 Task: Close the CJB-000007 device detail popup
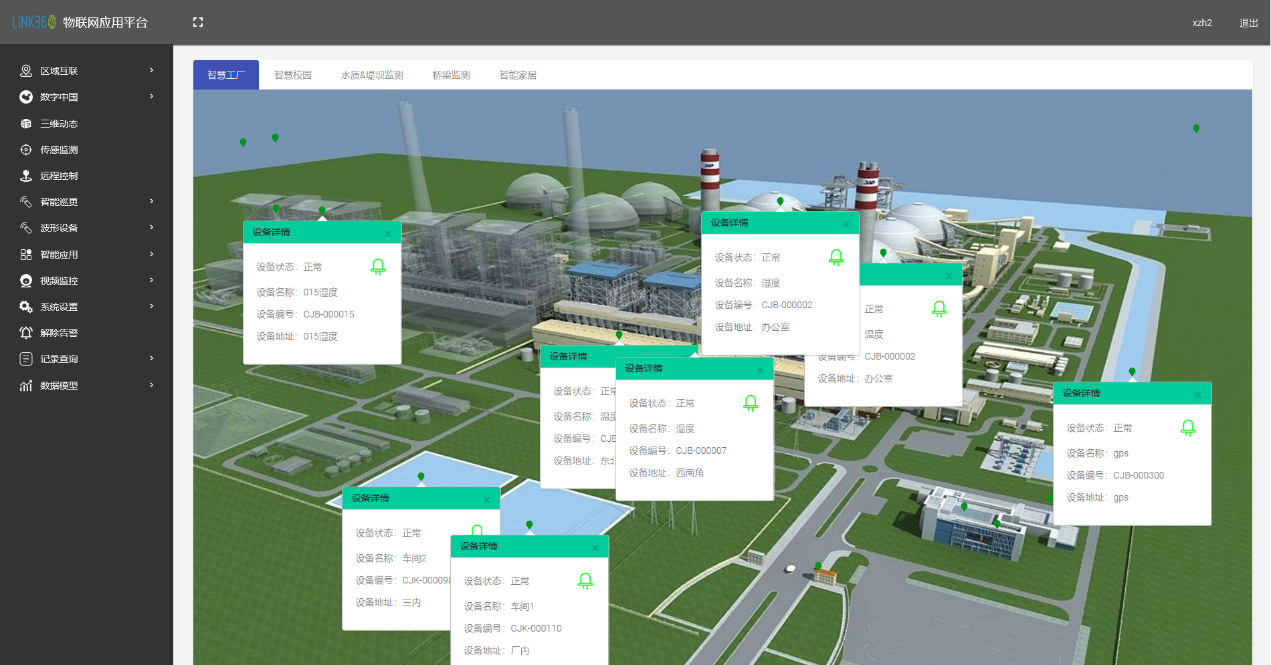tap(760, 370)
